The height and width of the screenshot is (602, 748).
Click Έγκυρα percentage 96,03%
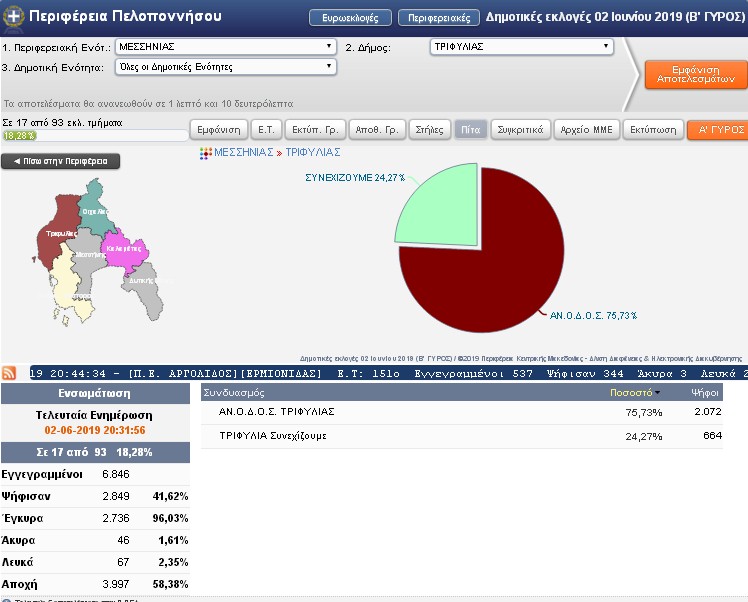click(x=170, y=519)
